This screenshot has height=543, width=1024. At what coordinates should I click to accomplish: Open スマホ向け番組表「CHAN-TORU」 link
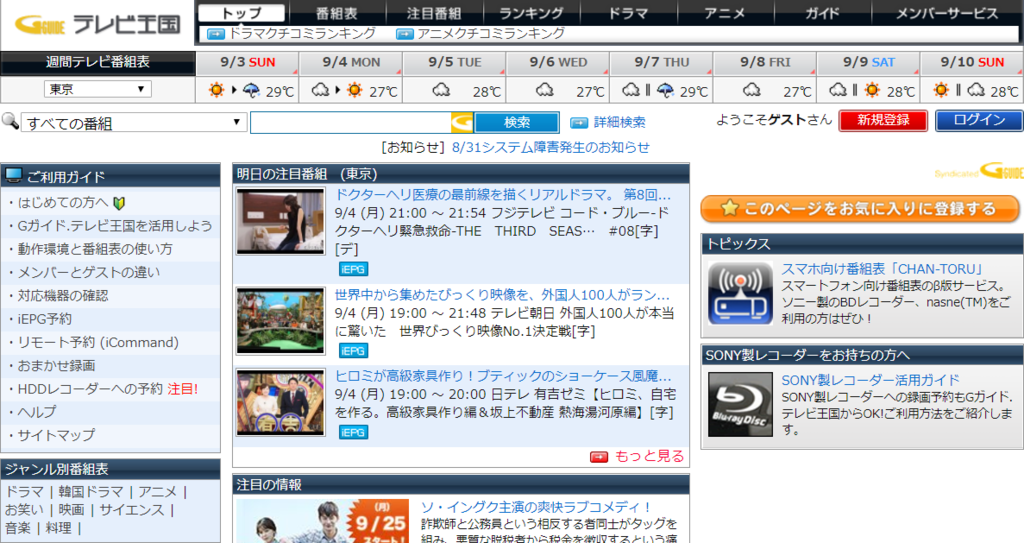click(882, 269)
